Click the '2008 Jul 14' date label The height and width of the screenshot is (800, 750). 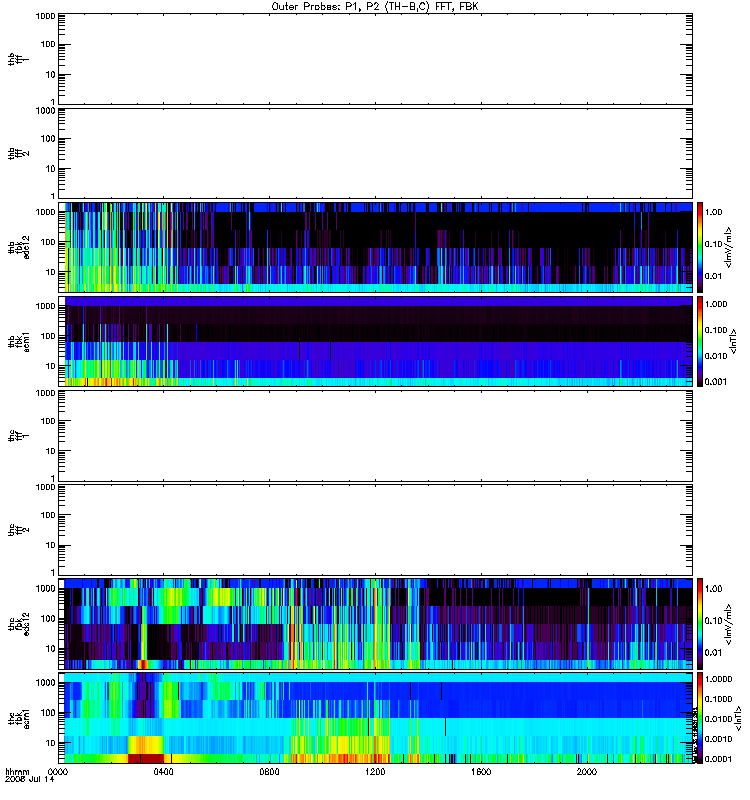click(x=29, y=779)
